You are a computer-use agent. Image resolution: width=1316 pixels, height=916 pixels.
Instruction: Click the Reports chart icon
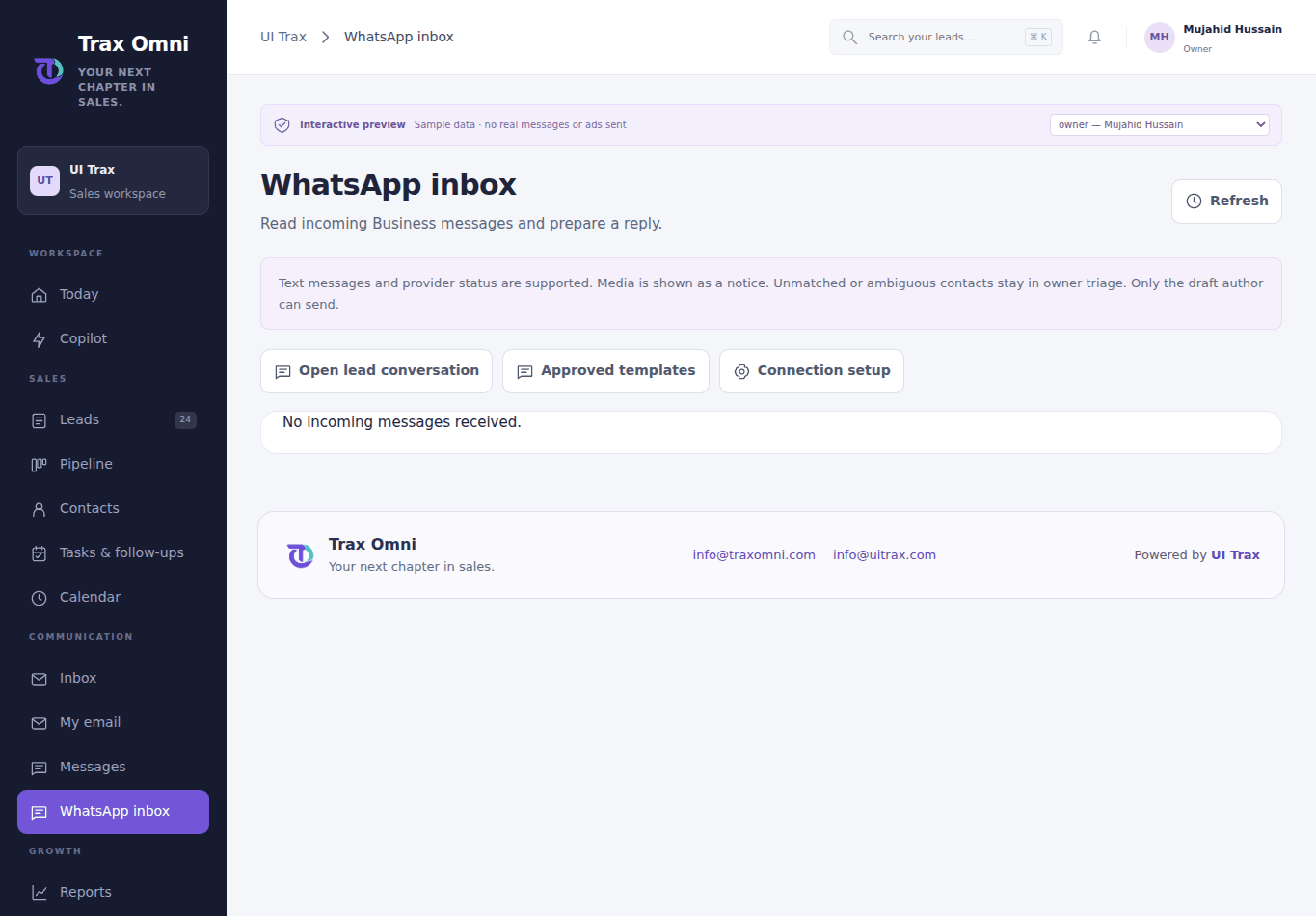click(x=40, y=893)
